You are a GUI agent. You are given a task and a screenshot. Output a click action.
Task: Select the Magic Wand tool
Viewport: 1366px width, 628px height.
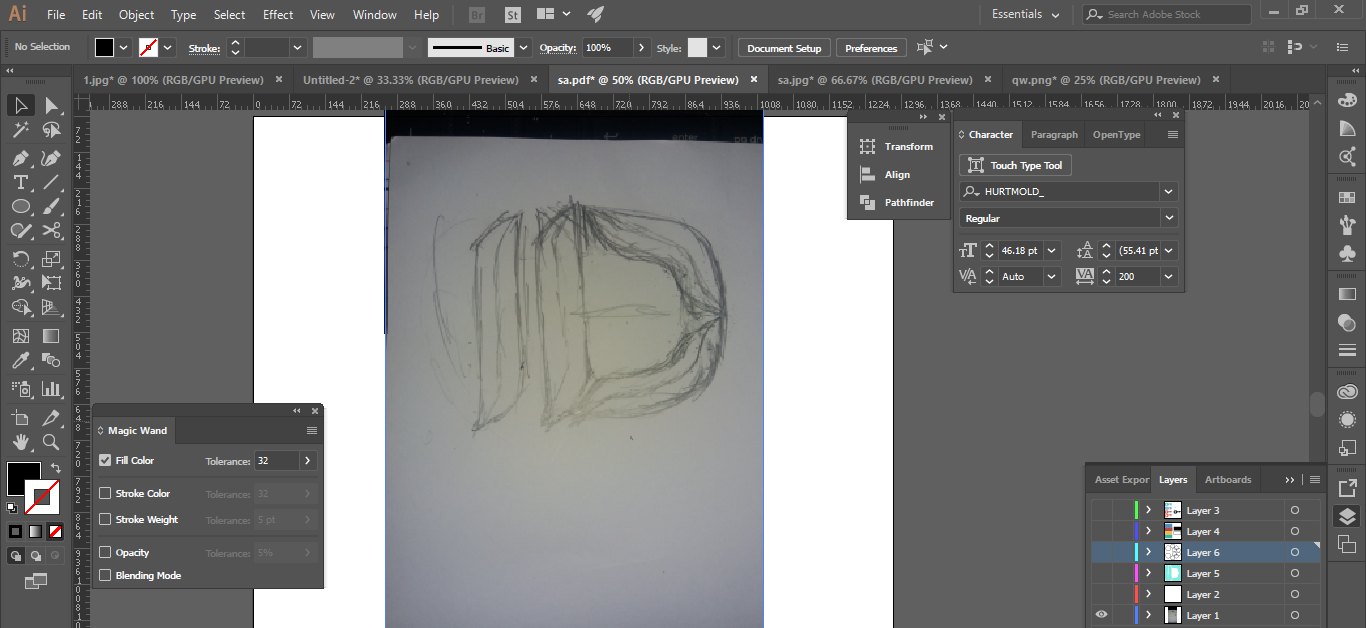coord(20,130)
